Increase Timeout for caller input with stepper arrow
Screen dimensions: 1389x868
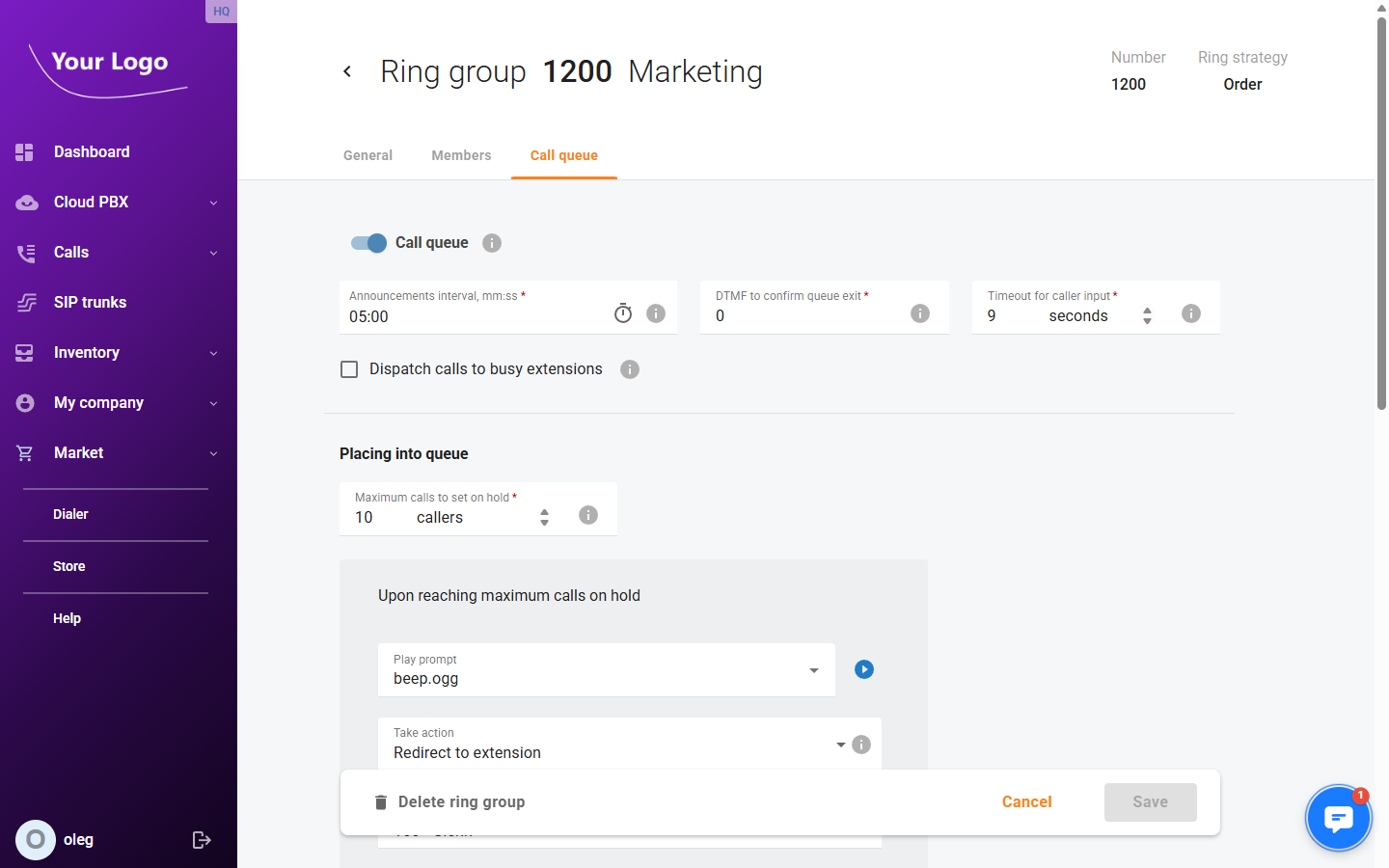tap(1147, 308)
